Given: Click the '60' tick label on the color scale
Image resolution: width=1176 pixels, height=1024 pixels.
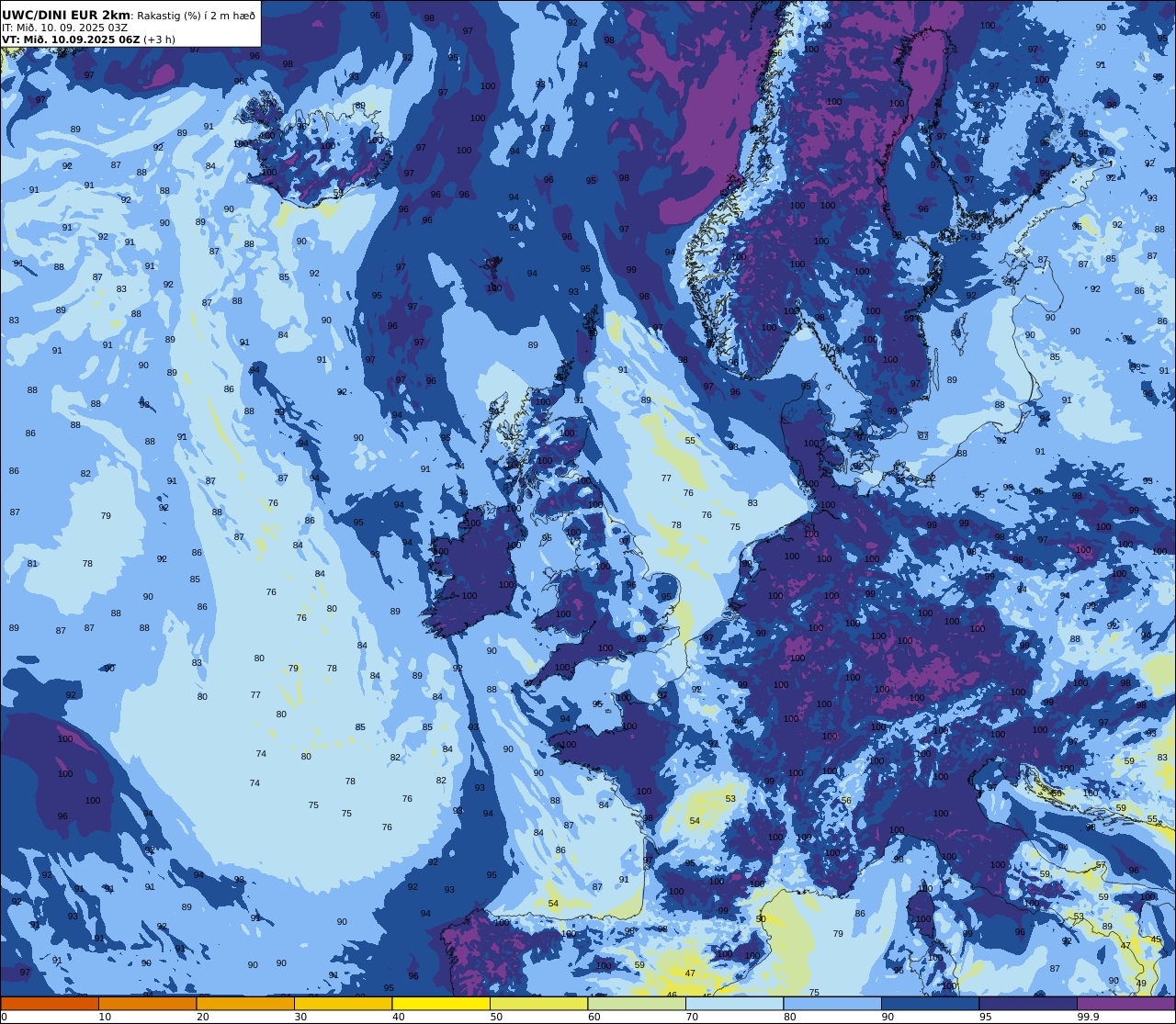Looking at the screenshot, I should (x=594, y=1017).
